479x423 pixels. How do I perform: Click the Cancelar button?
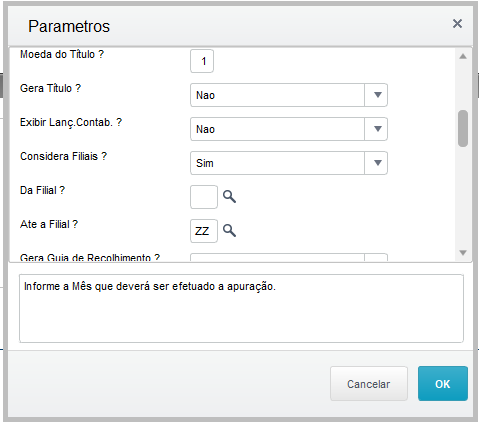pos(369,384)
